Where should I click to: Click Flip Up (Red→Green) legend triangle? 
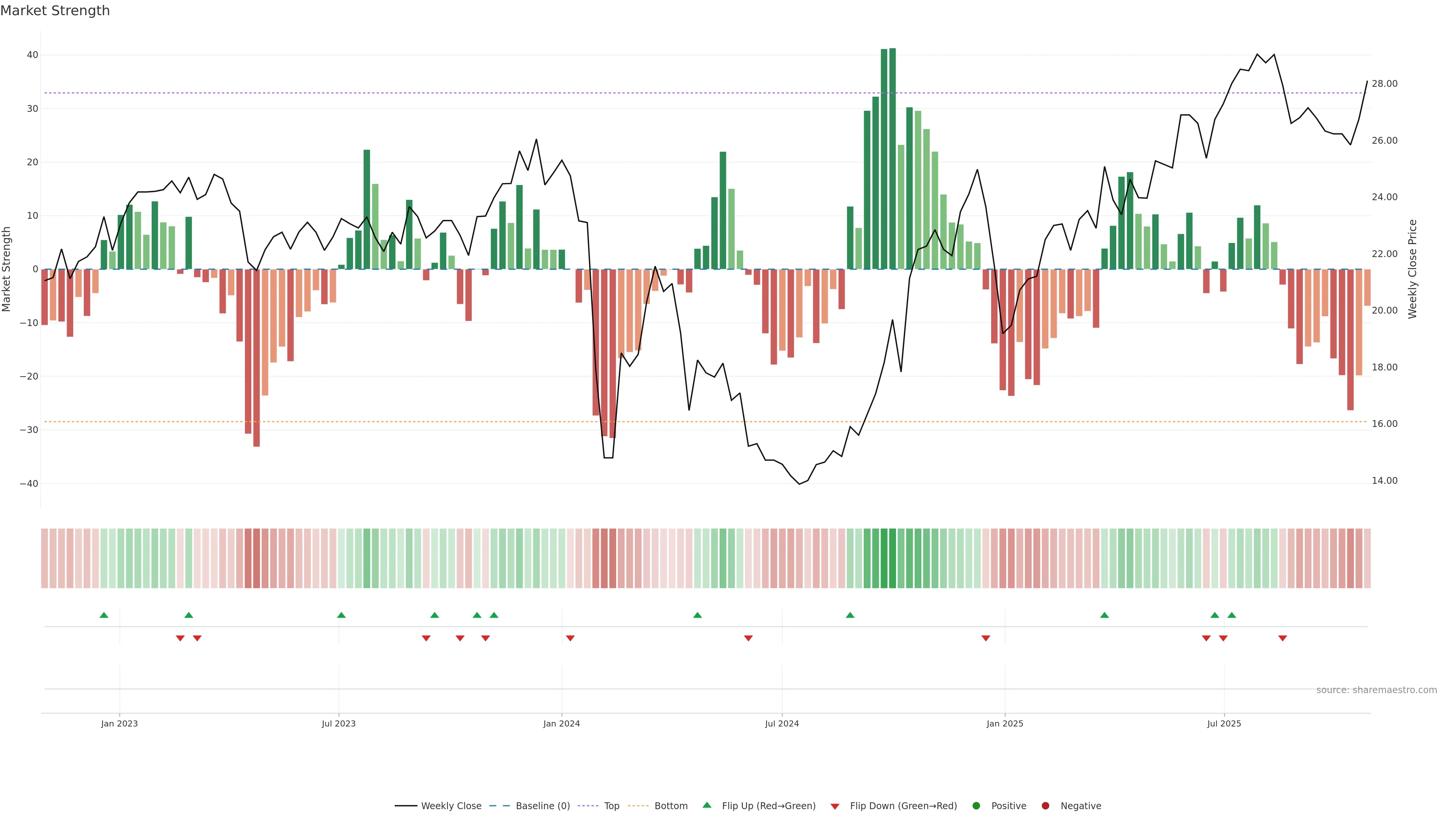point(706,805)
